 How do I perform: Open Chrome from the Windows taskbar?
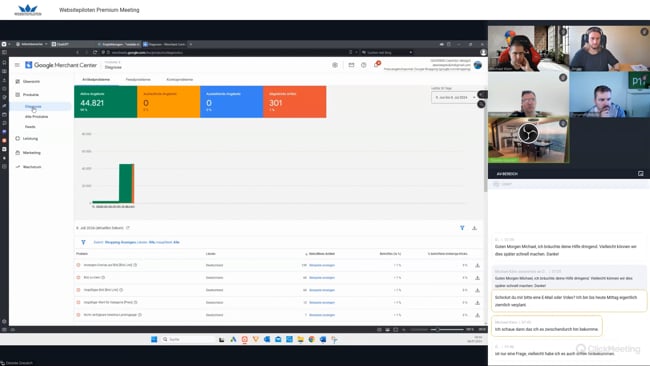point(312,339)
